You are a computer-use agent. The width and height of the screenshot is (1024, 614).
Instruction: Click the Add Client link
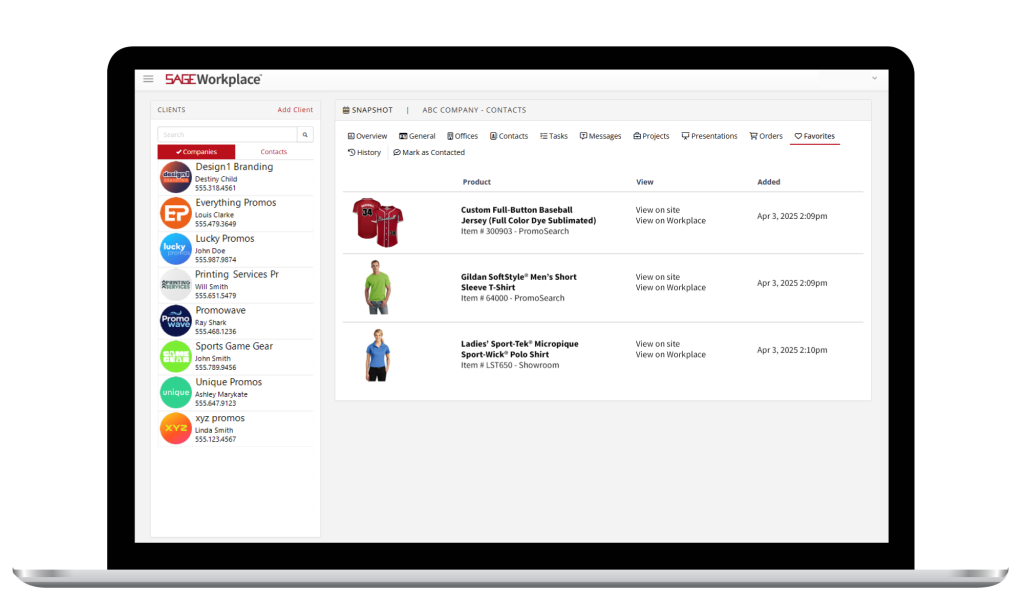click(295, 110)
